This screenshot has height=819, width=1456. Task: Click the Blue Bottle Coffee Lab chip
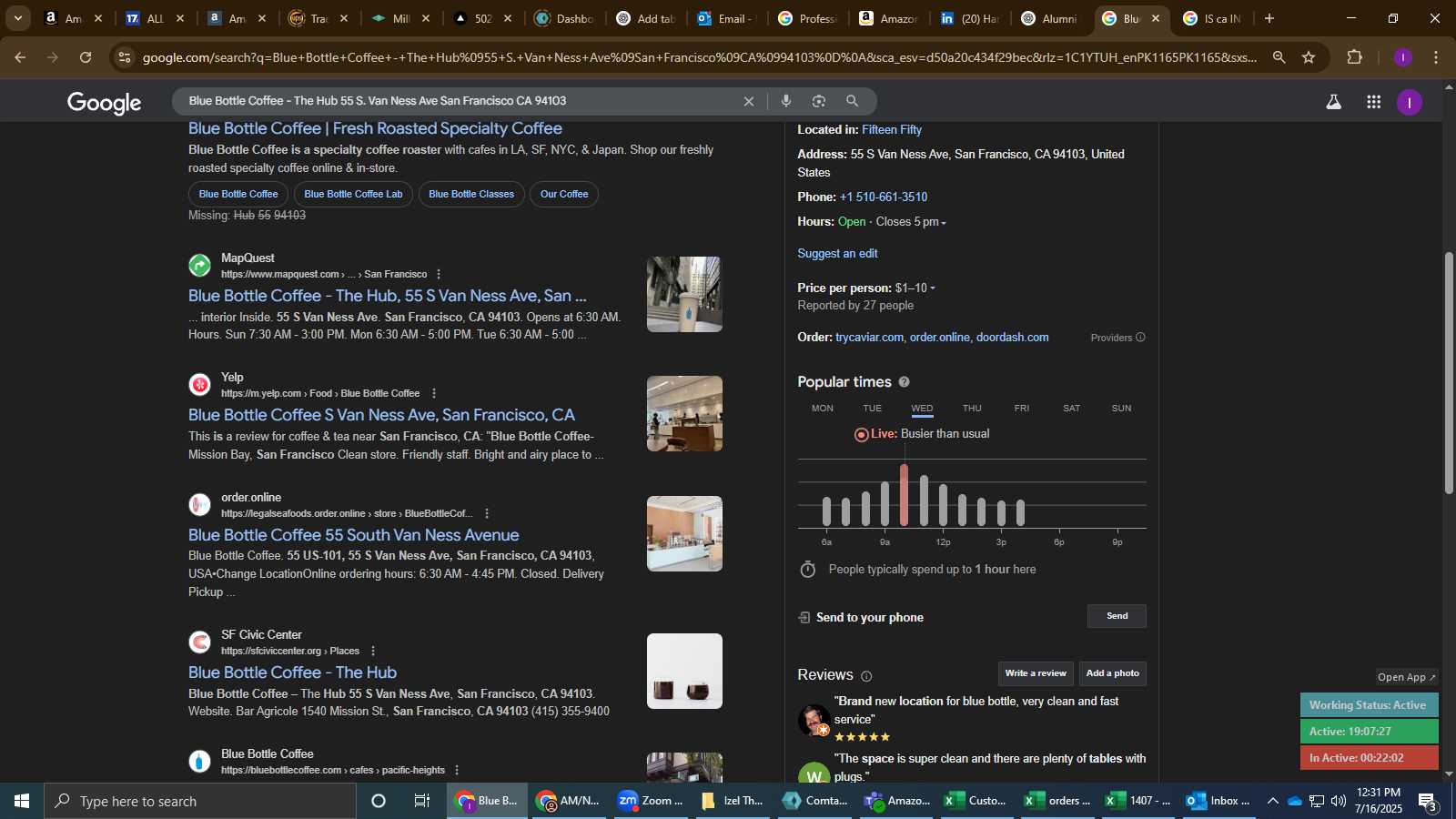pos(353,194)
